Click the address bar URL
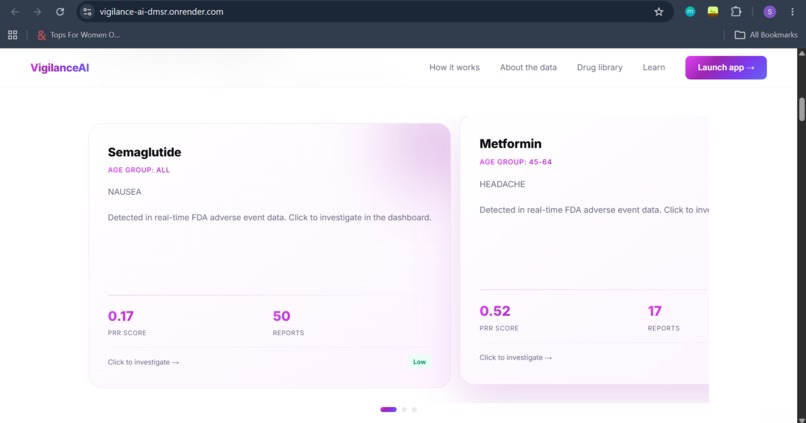 click(161, 12)
